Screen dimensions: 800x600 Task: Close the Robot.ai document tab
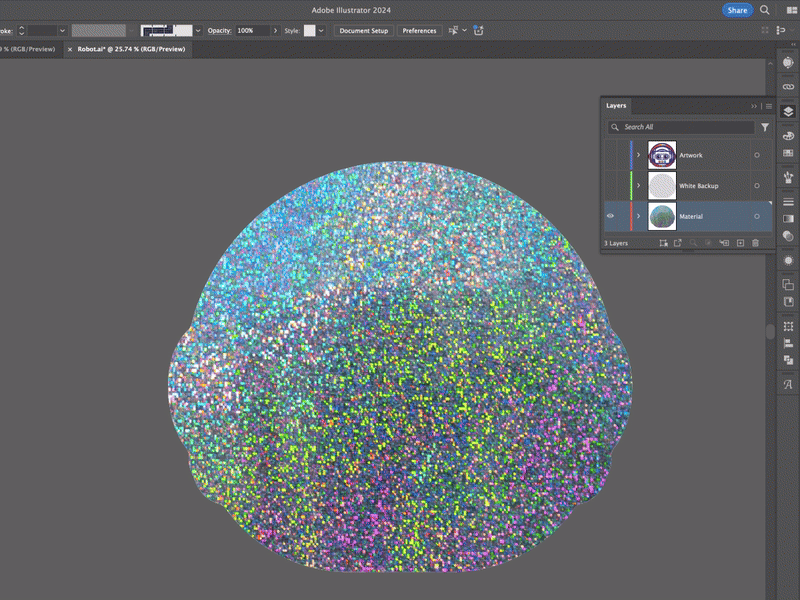(70, 49)
